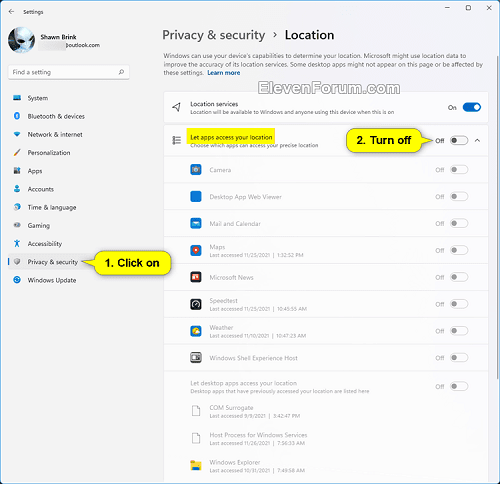
Task: Click the Windows Explorer folder icon
Action: coord(196,465)
